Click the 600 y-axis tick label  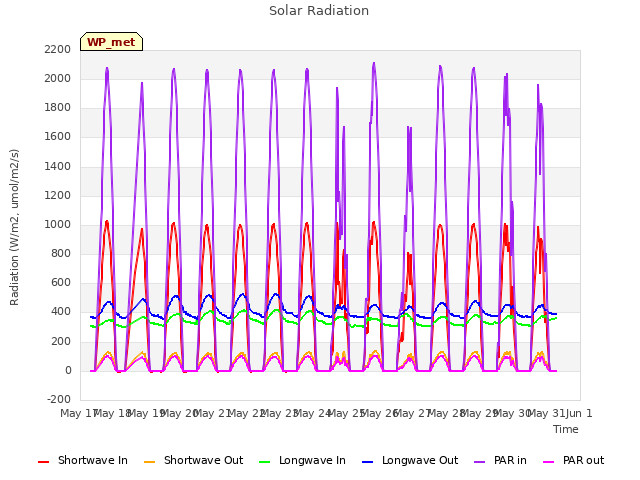pos(61,283)
